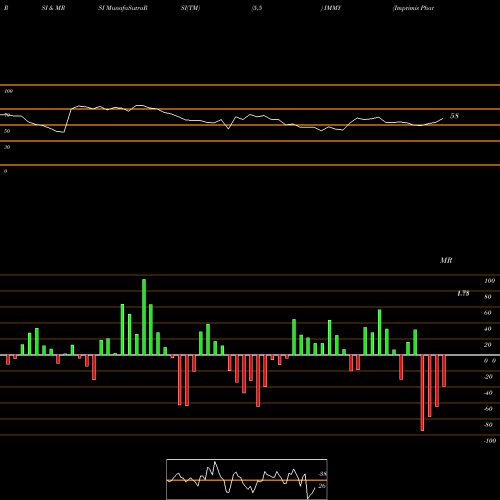
Task: Click the '(Imprimis Phar' company name text
Action: (x=413, y=8)
